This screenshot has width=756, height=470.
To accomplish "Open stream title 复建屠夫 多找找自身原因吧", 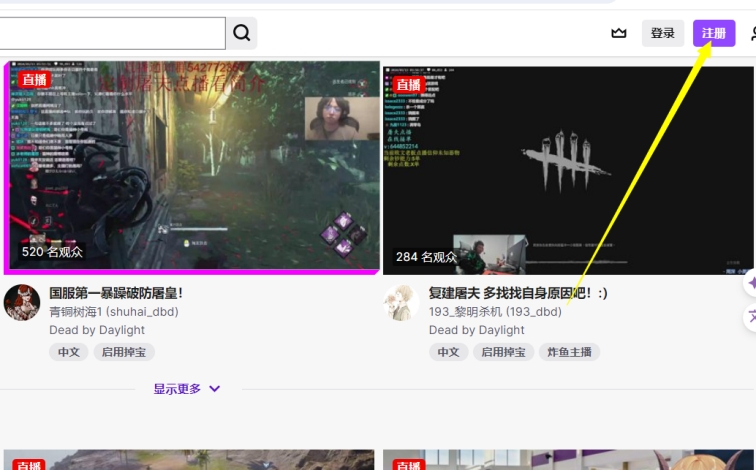I will [x=518, y=293].
